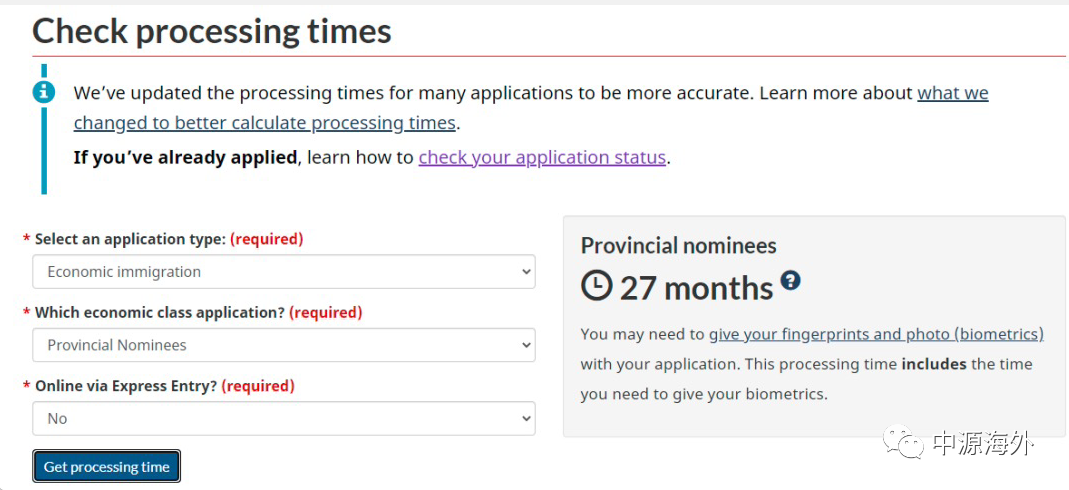This screenshot has width=1069, height=490.
Task: Follow the check your application status link
Action: [542, 157]
